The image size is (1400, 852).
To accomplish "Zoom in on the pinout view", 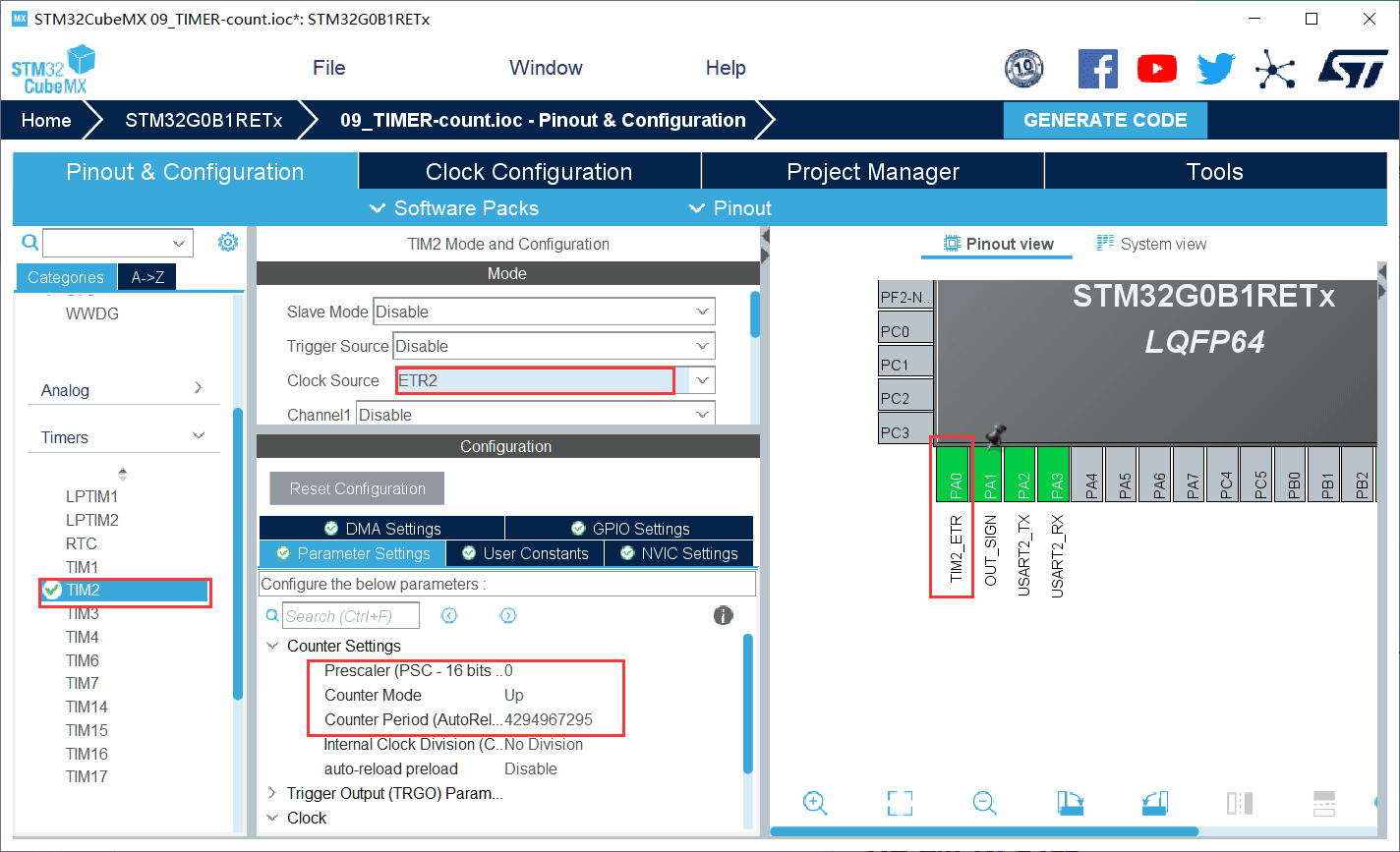I will [x=814, y=803].
